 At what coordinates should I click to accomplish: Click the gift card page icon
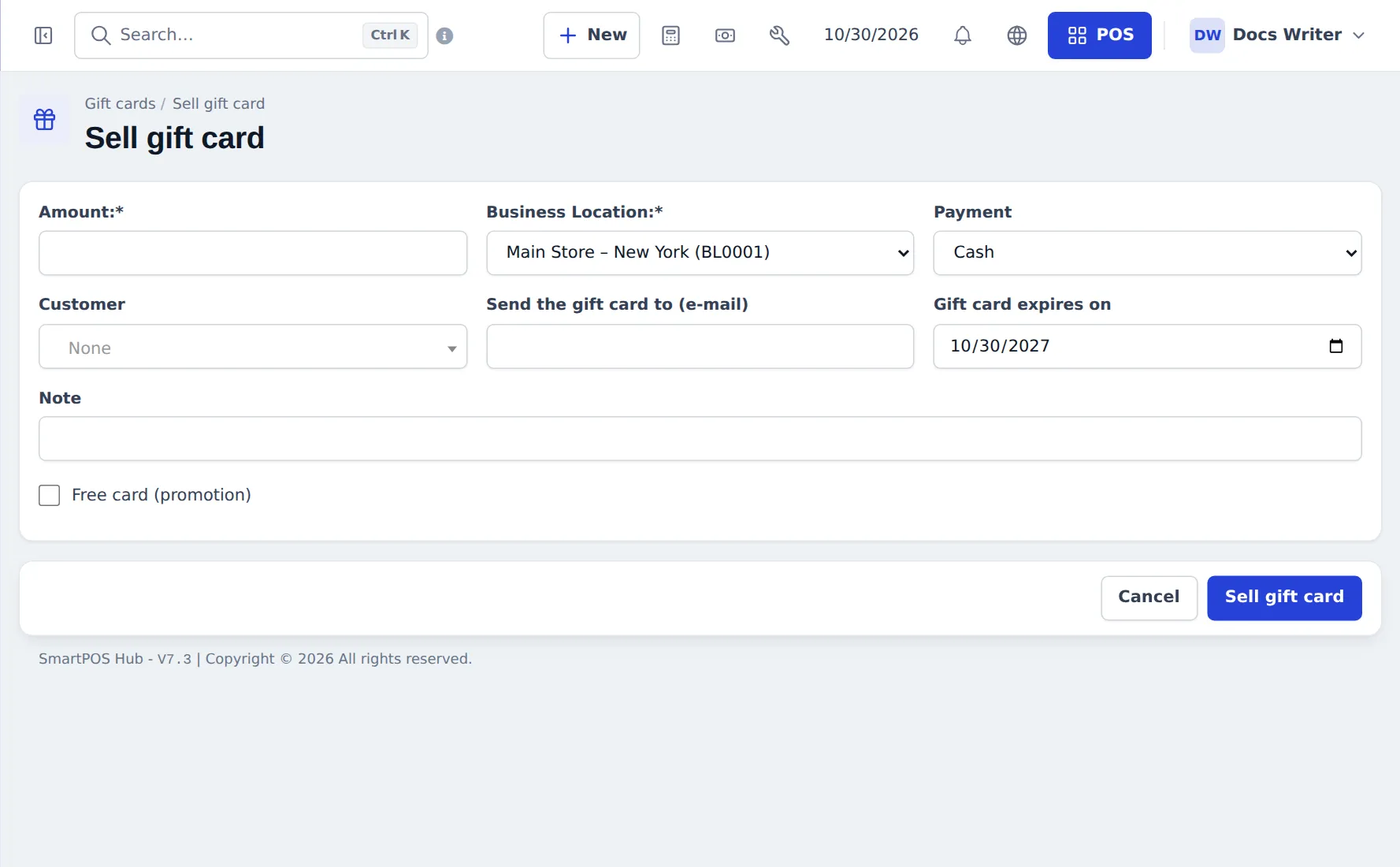click(x=45, y=119)
